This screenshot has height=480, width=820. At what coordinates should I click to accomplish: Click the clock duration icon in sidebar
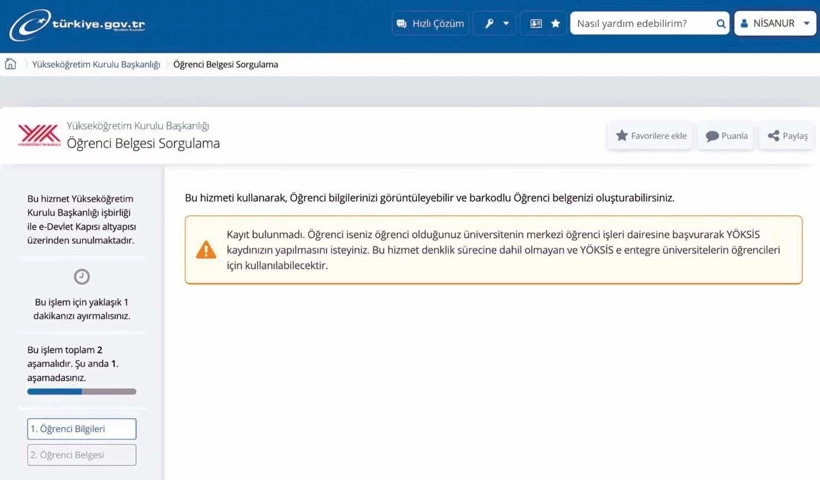tap(82, 277)
